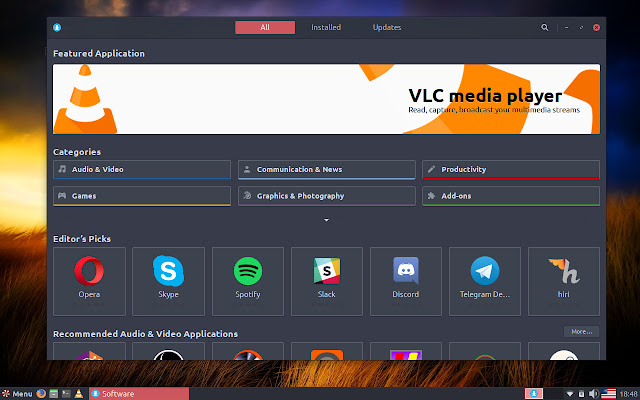
Task: Open the Communication & News category
Action: (327, 169)
